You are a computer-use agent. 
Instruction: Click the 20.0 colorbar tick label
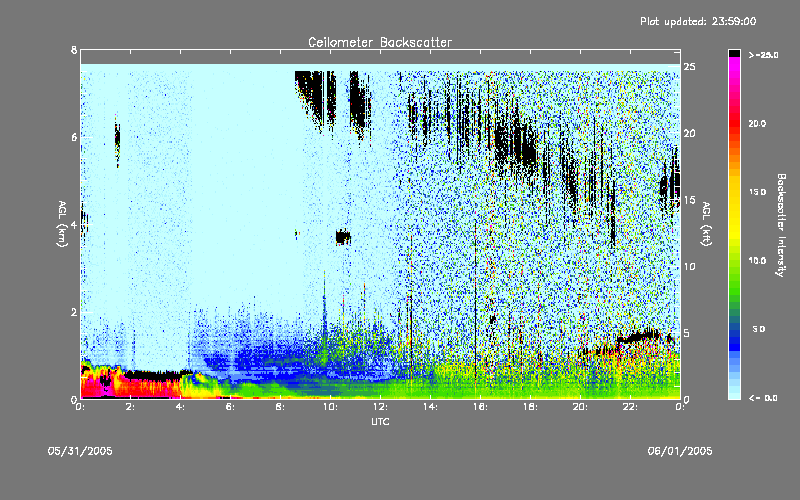pos(757,123)
